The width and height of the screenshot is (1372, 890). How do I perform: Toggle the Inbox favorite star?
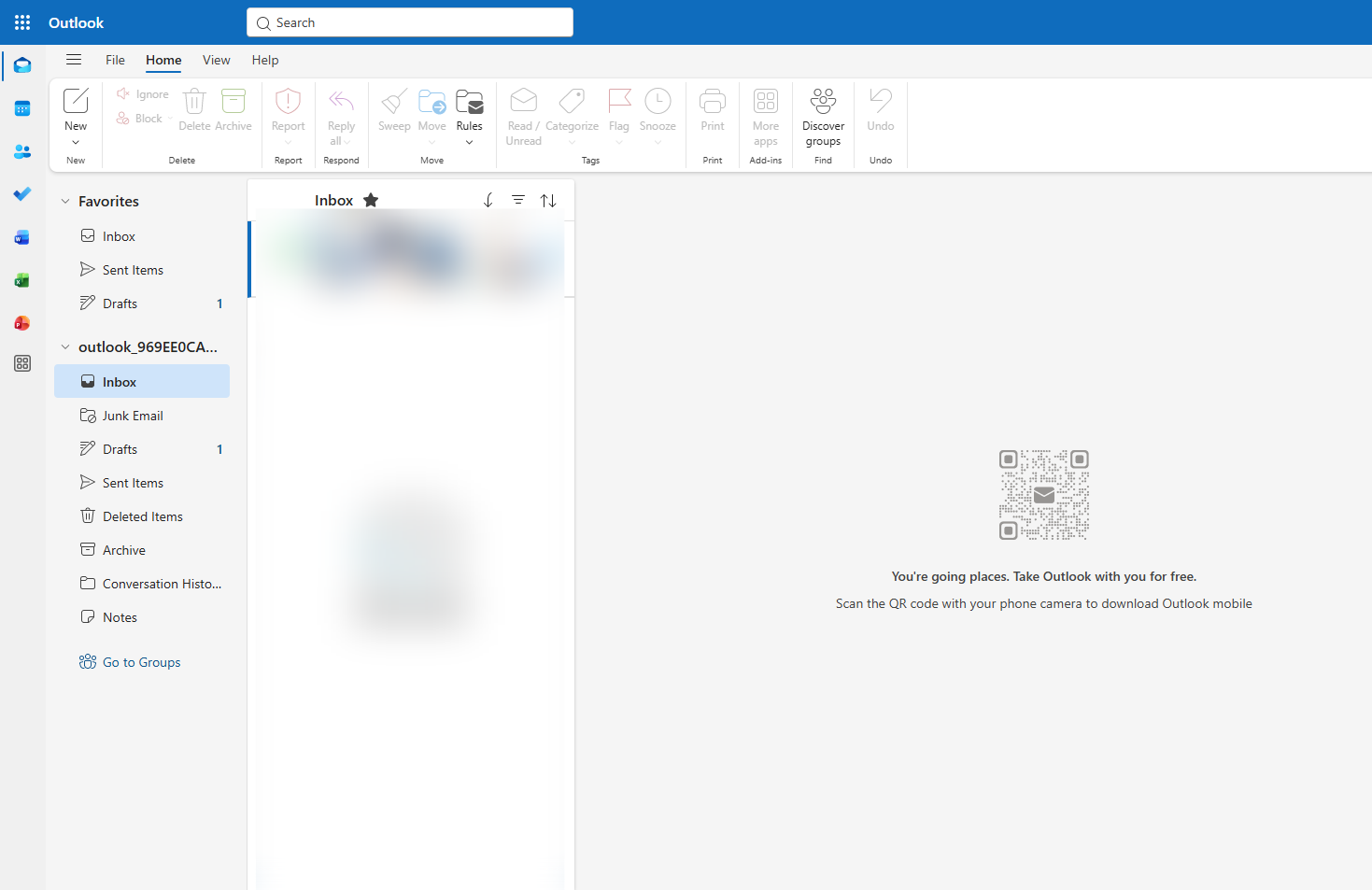click(x=371, y=200)
